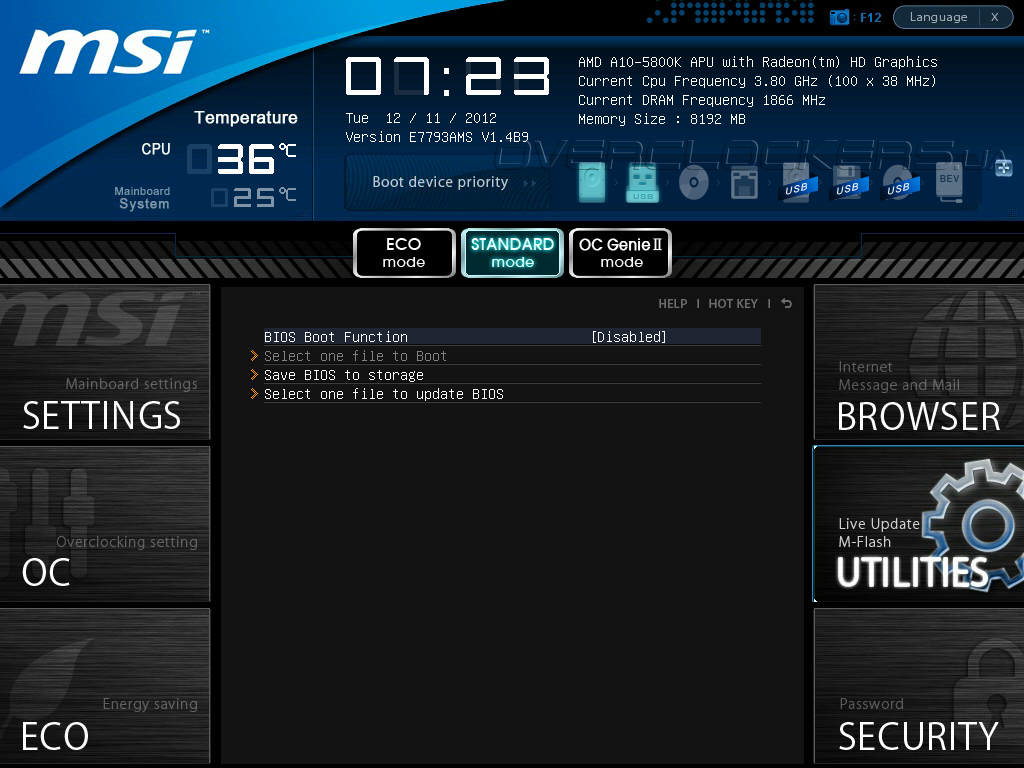Click the Current Cpu Frequency 3.80 GHz line
The width and height of the screenshot is (1024, 768).
tap(758, 81)
